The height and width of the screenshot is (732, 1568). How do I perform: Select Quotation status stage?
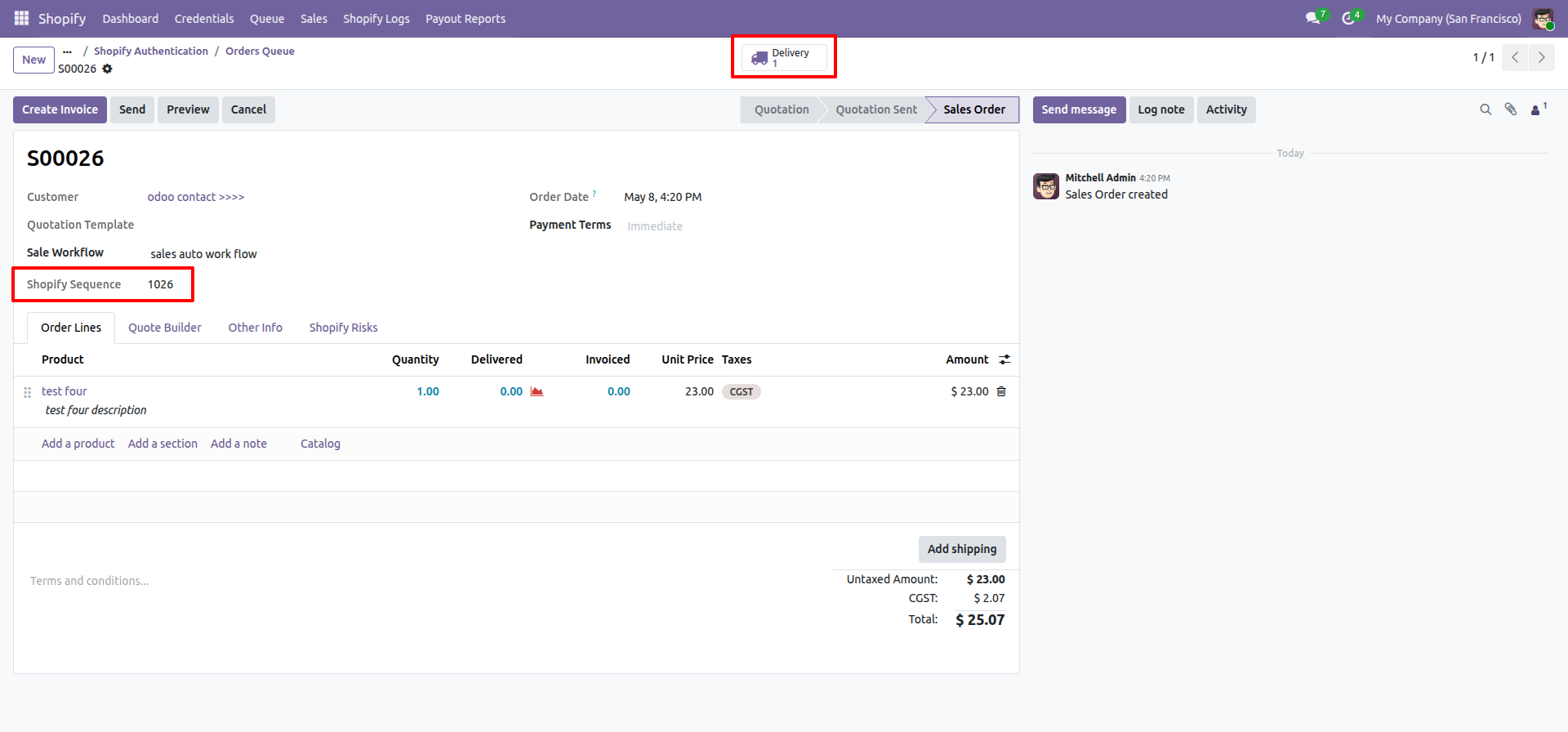click(x=782, y=109)
